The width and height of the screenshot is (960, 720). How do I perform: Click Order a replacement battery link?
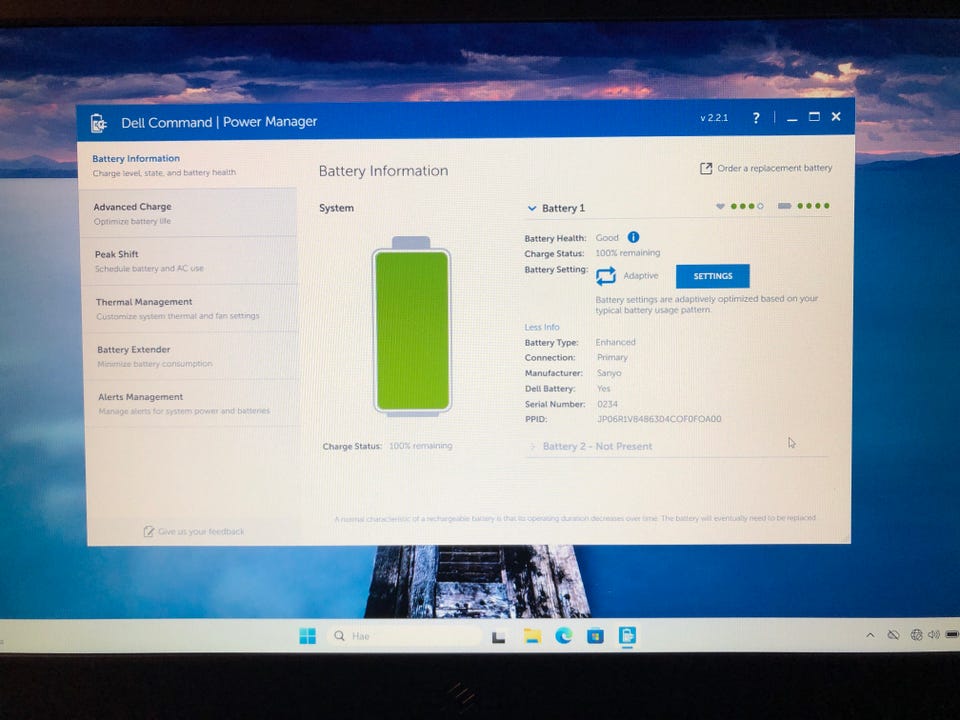[774, 168]
